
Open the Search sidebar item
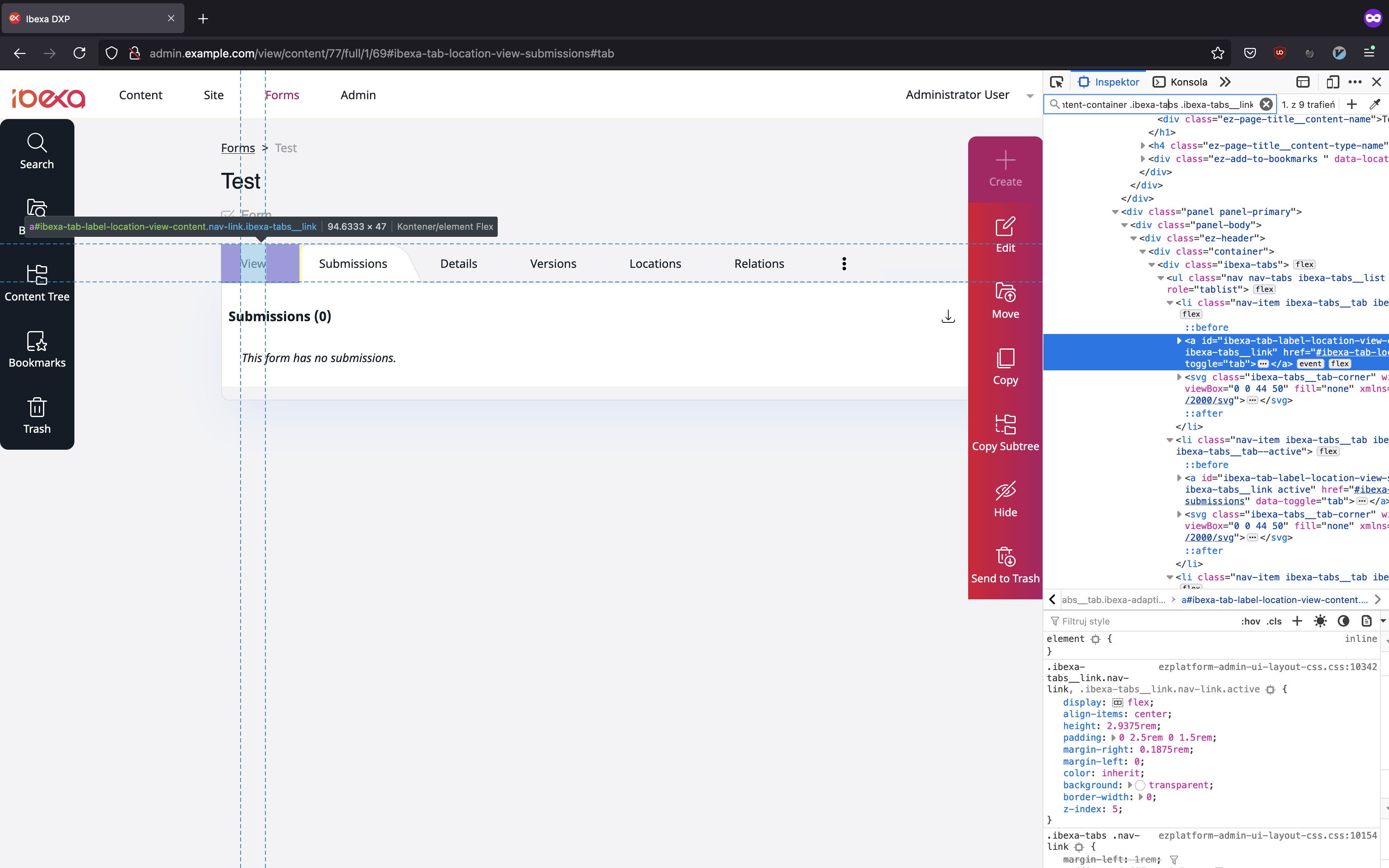pyautogui.click(x=37, y=152)
